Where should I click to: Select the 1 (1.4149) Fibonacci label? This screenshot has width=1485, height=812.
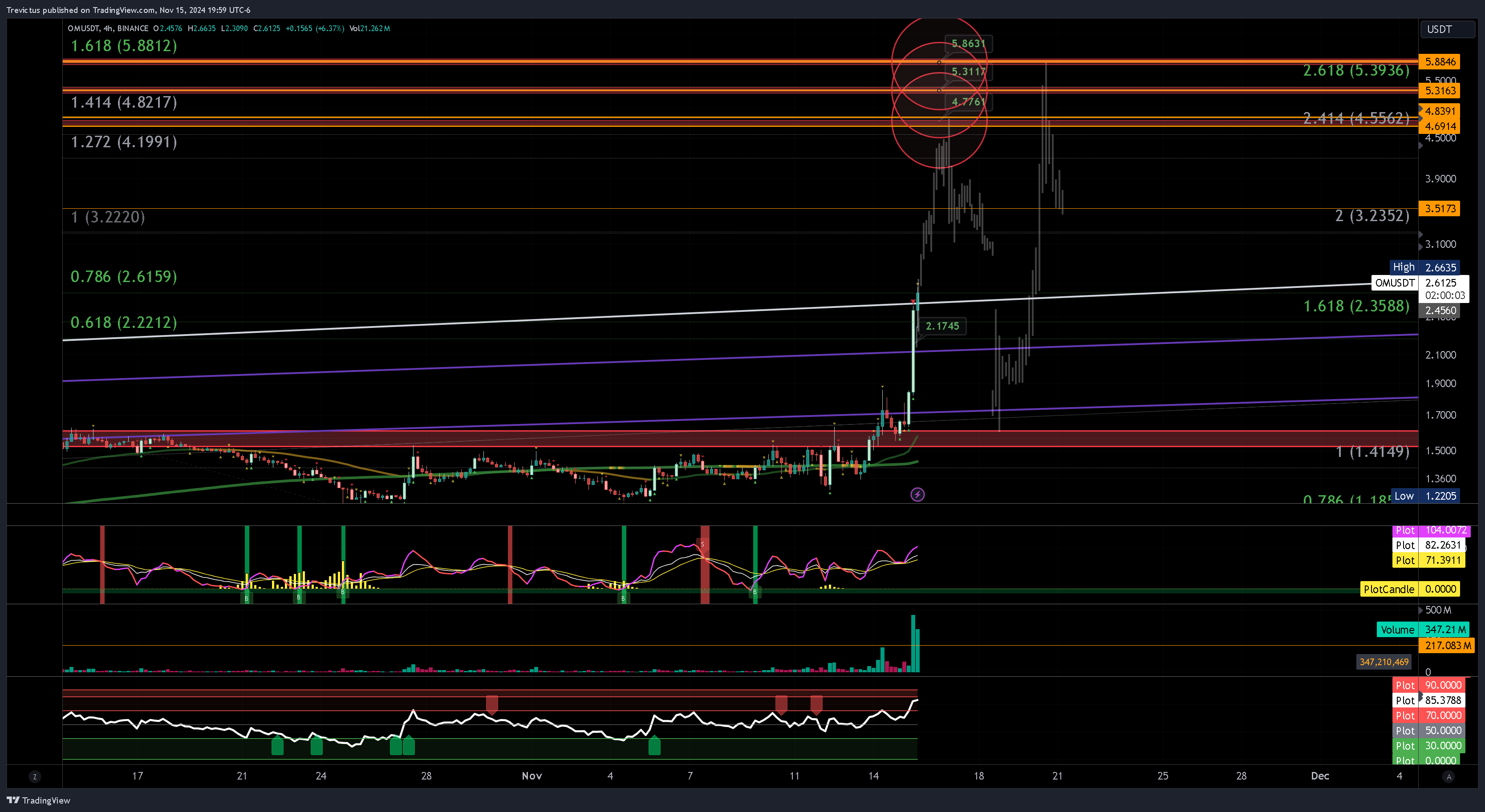click(1372, 451)
